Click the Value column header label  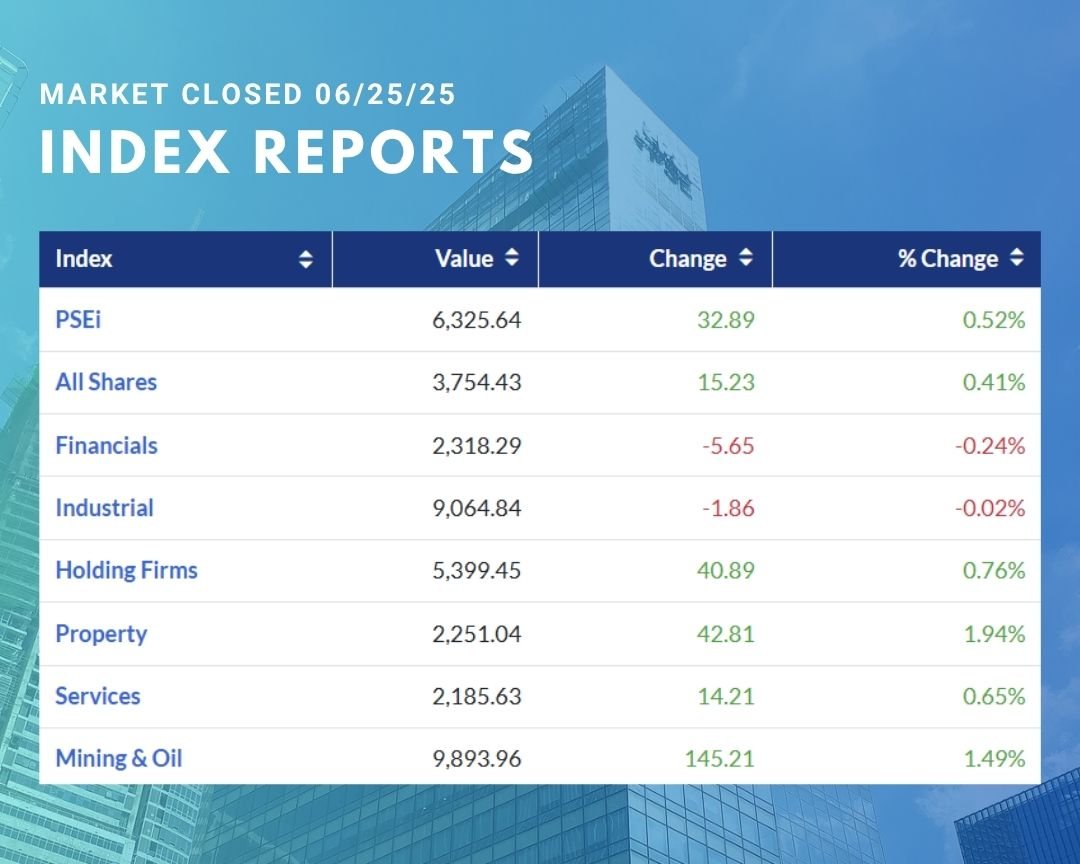(464, 259)
